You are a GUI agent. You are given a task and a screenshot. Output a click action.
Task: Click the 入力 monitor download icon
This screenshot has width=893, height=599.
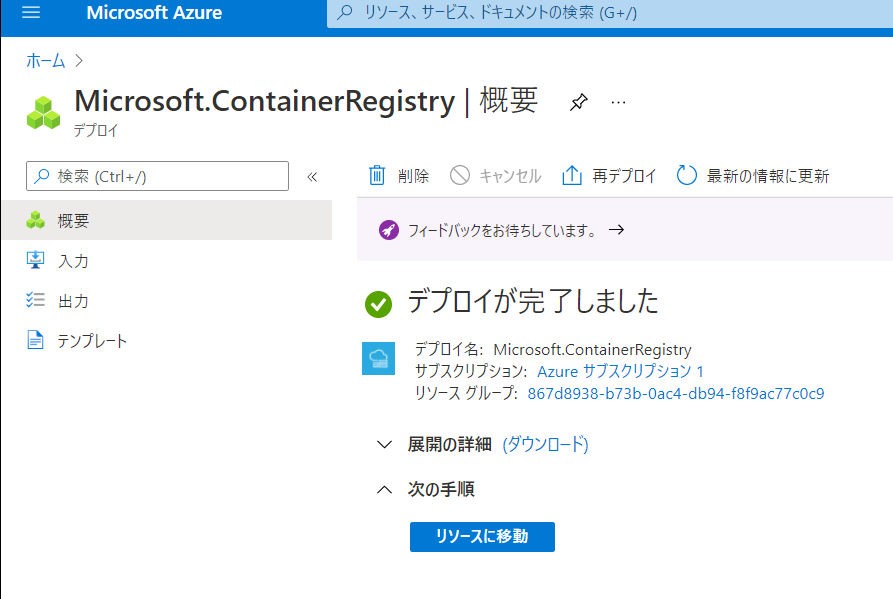pyautogui.click(x=35, y=260)
